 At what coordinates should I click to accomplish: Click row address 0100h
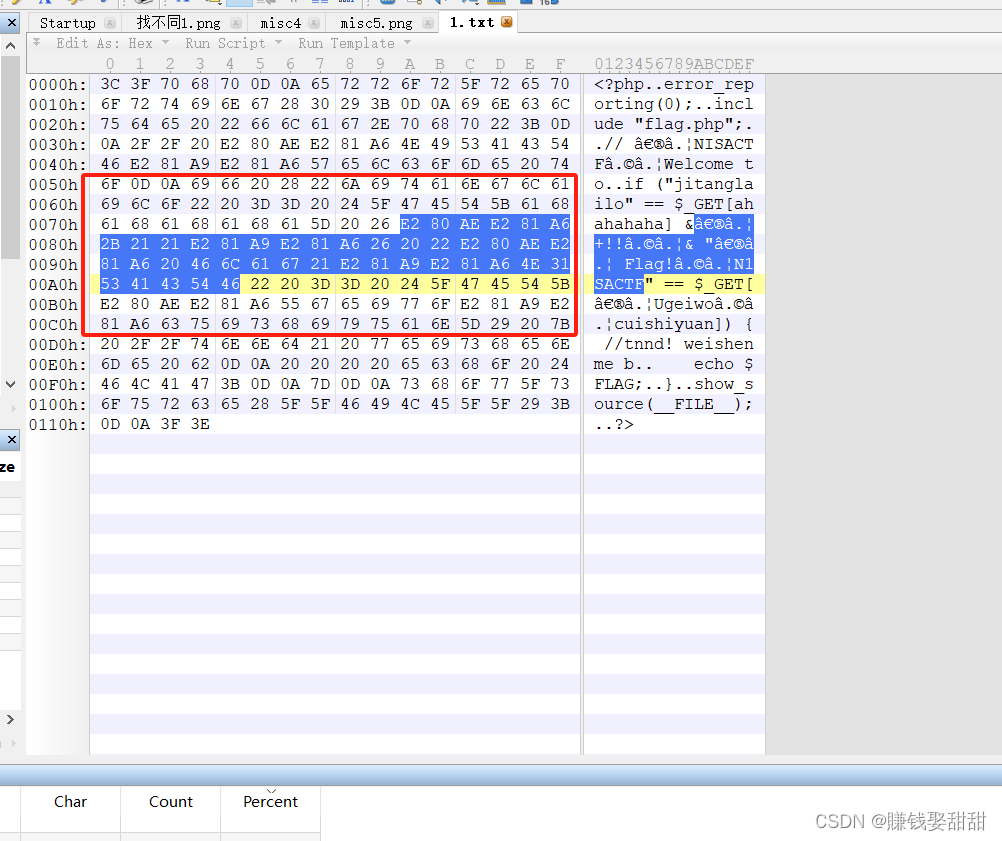[x=58, y=405]
